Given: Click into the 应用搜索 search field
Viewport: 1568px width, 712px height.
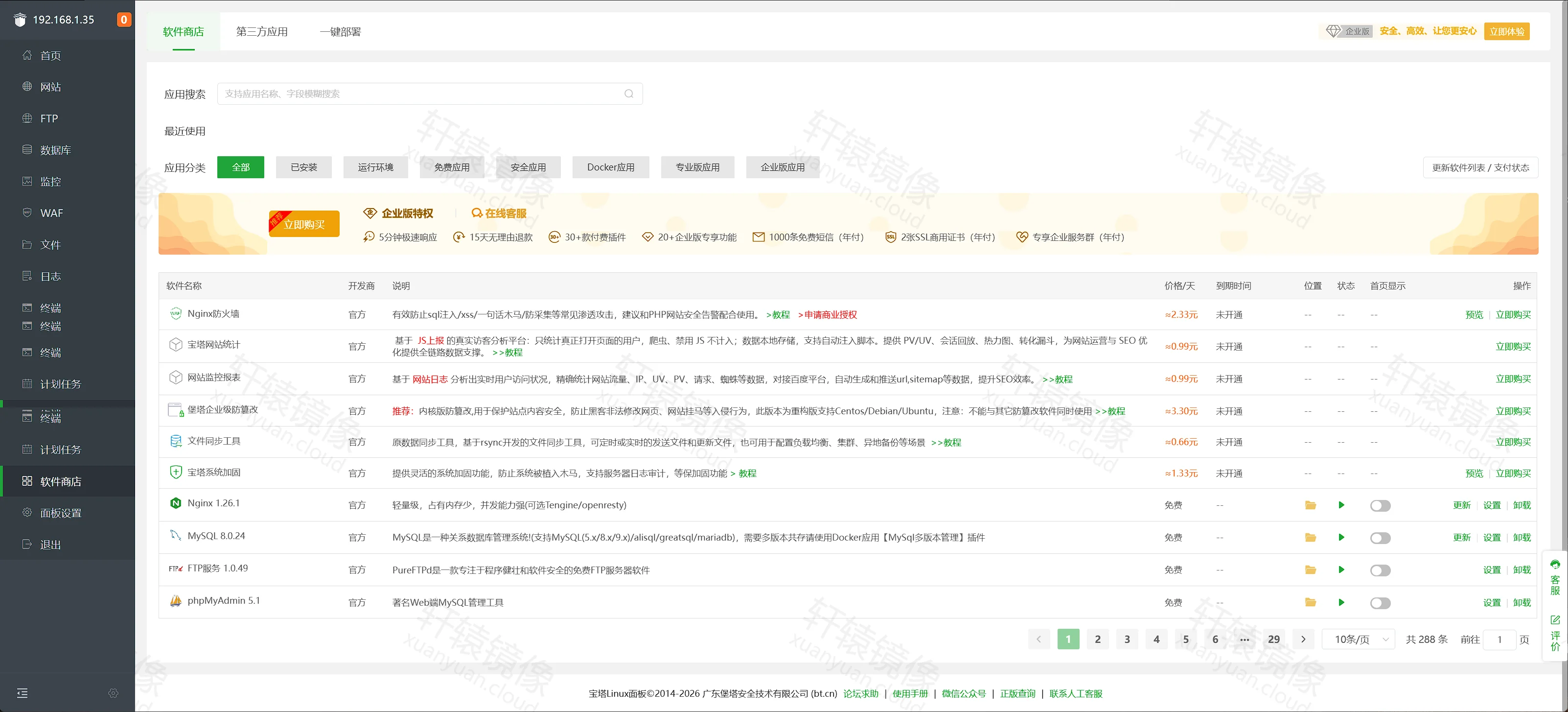Looking at the screenshot, I should pos(430,94).
